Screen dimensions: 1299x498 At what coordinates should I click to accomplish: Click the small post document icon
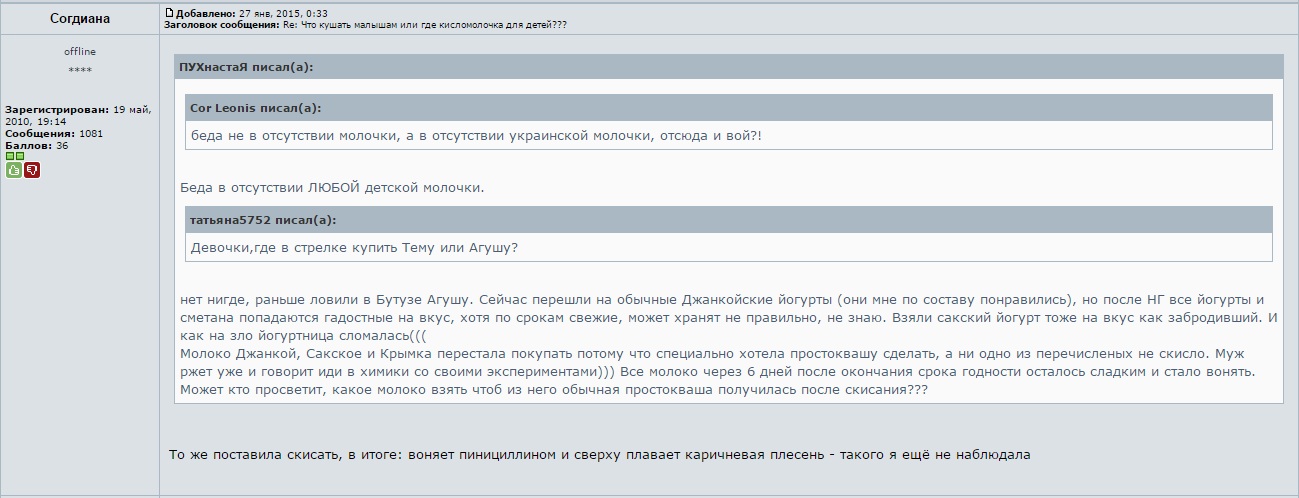(x=169, y=12)
